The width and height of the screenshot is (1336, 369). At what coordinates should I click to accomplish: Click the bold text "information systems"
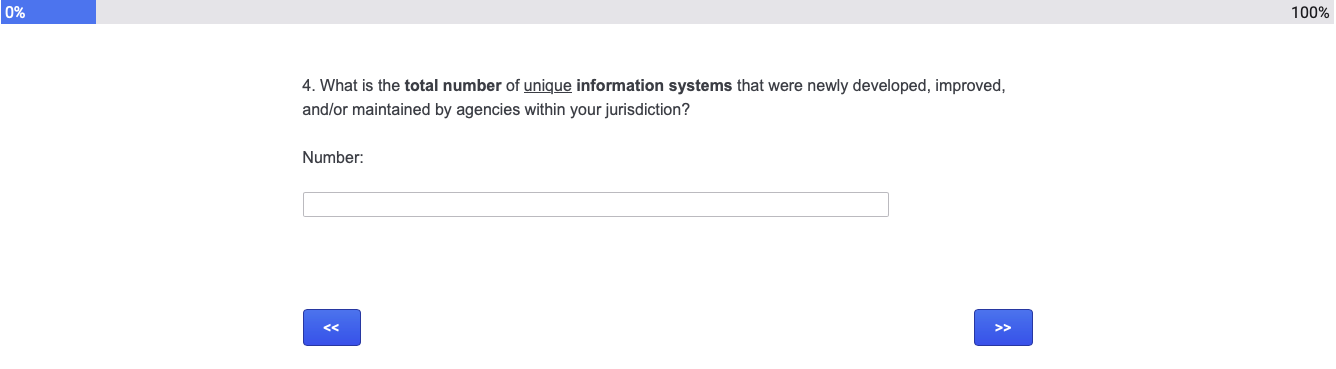point(654,86)
